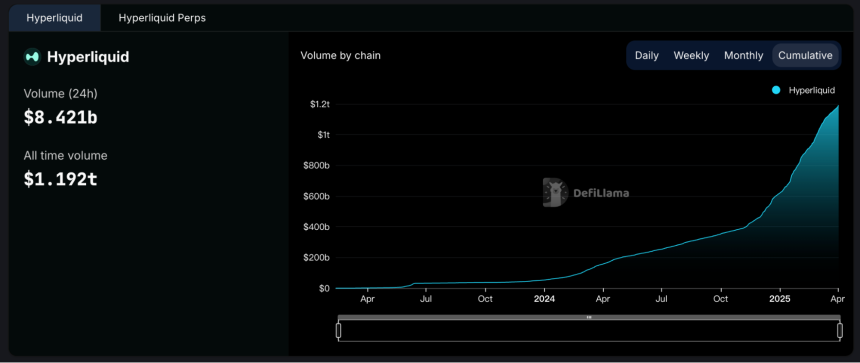The width and height of the screenshot is (860, 363).
Task: Select the Monthly volume view
Action: pyautogui.click(x=743, y=55)
